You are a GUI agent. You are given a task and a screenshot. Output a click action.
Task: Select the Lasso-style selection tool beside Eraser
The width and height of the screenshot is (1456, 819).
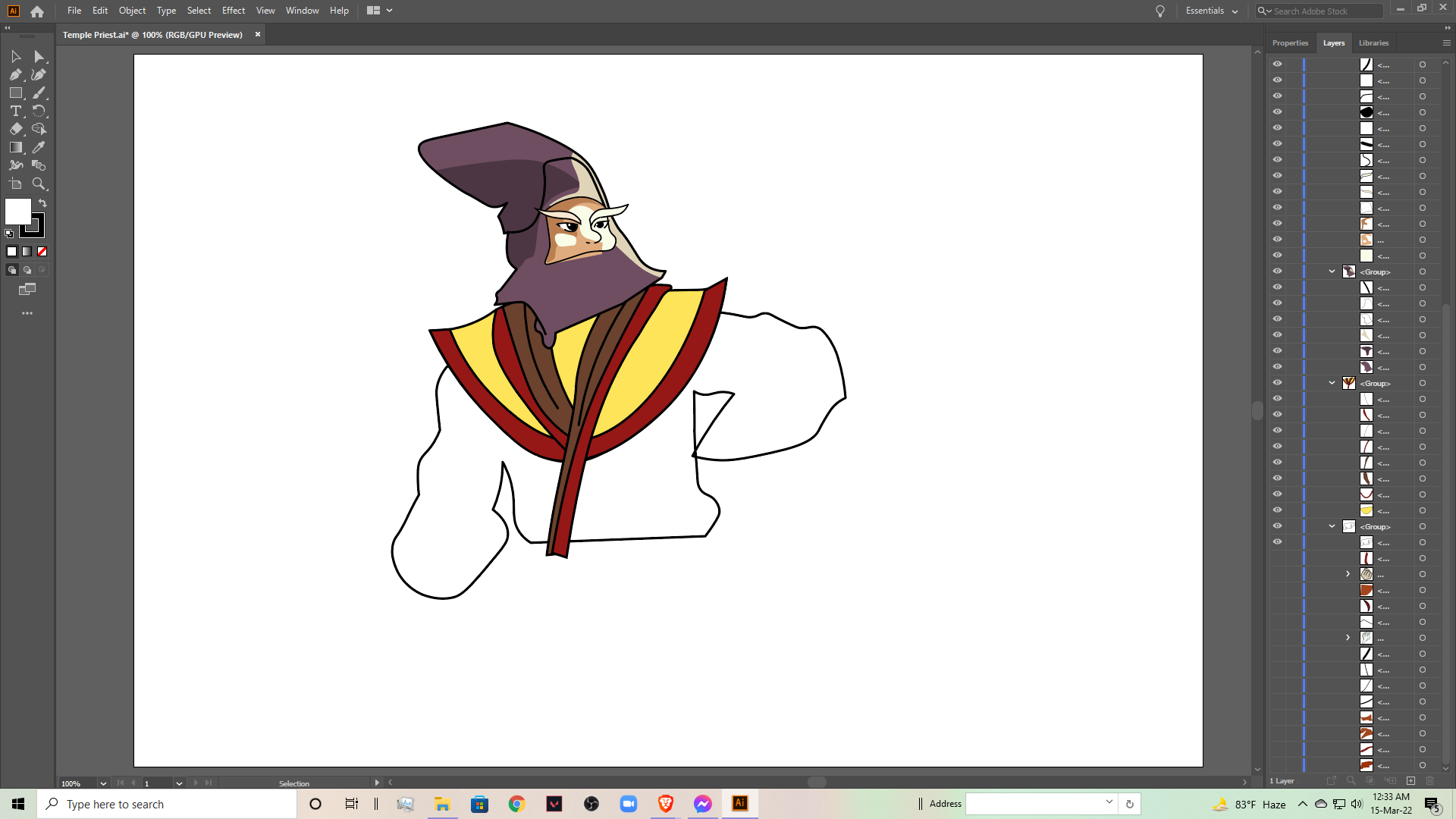click(x=39, y=130)
